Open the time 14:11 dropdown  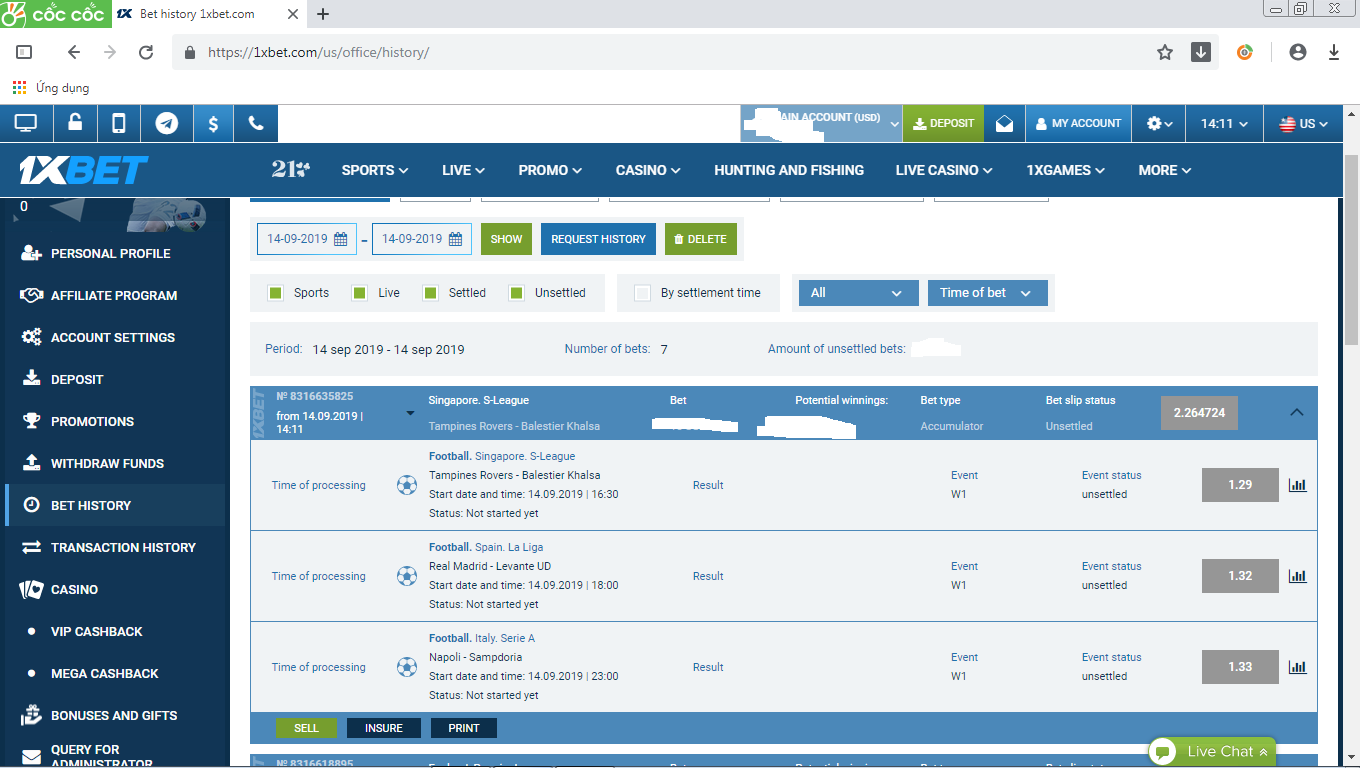tap(1224, 124)
